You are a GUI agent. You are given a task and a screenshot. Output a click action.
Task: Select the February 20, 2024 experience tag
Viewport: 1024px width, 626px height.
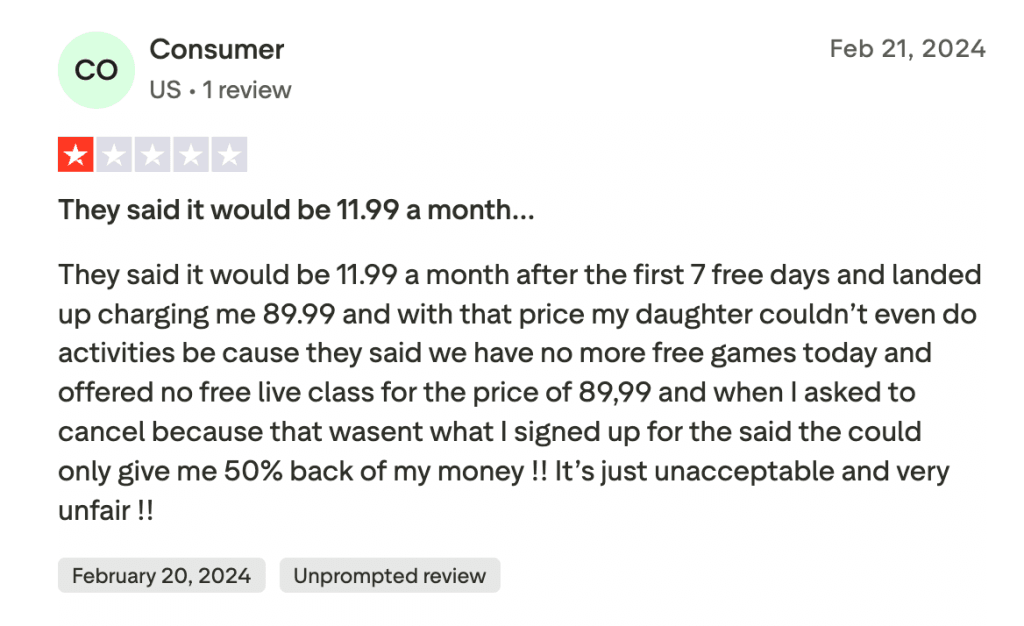coord(161,576)
